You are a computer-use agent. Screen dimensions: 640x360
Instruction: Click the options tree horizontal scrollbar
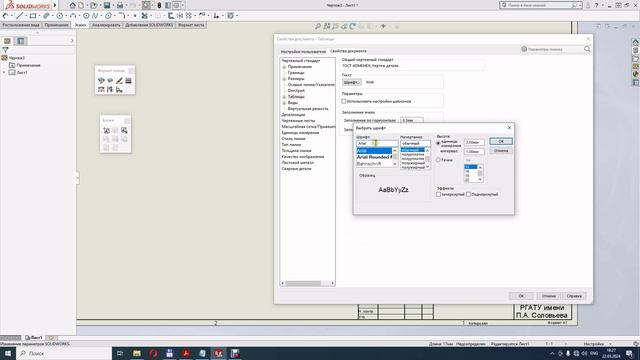pos(307,283)
